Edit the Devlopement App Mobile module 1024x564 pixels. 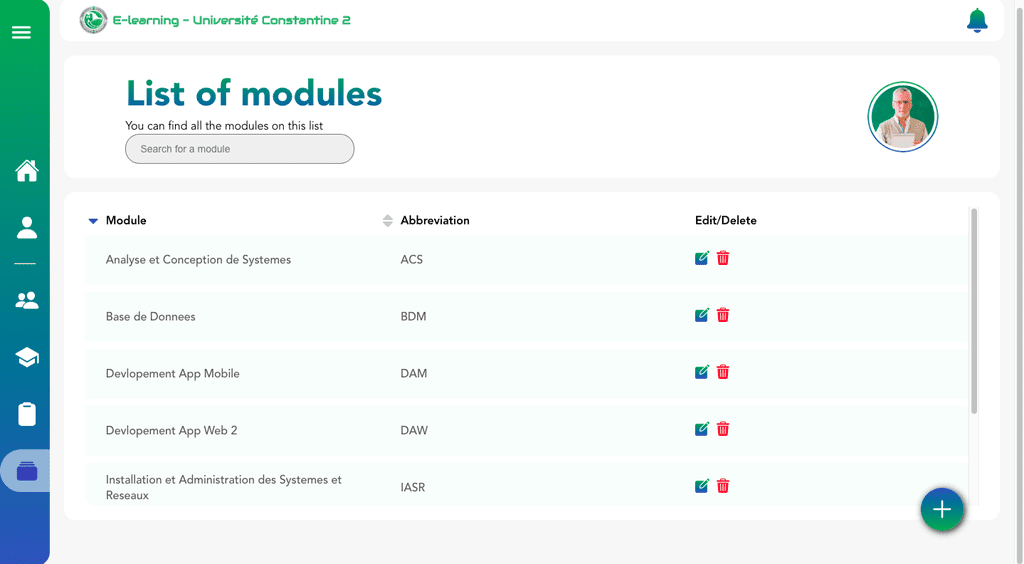click(x=701, y=372)
